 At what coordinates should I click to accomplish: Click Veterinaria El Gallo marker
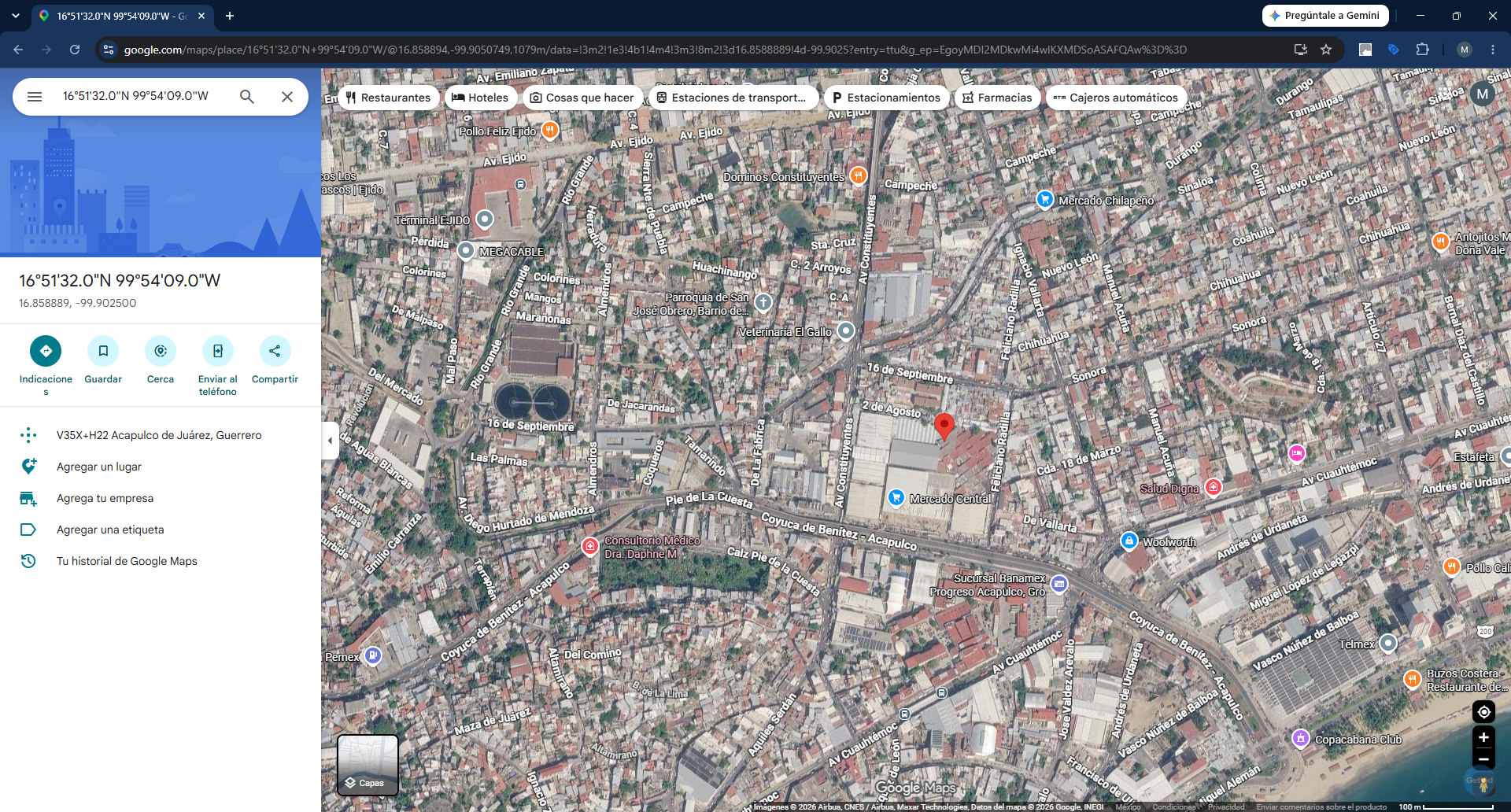tap(846, 330)
